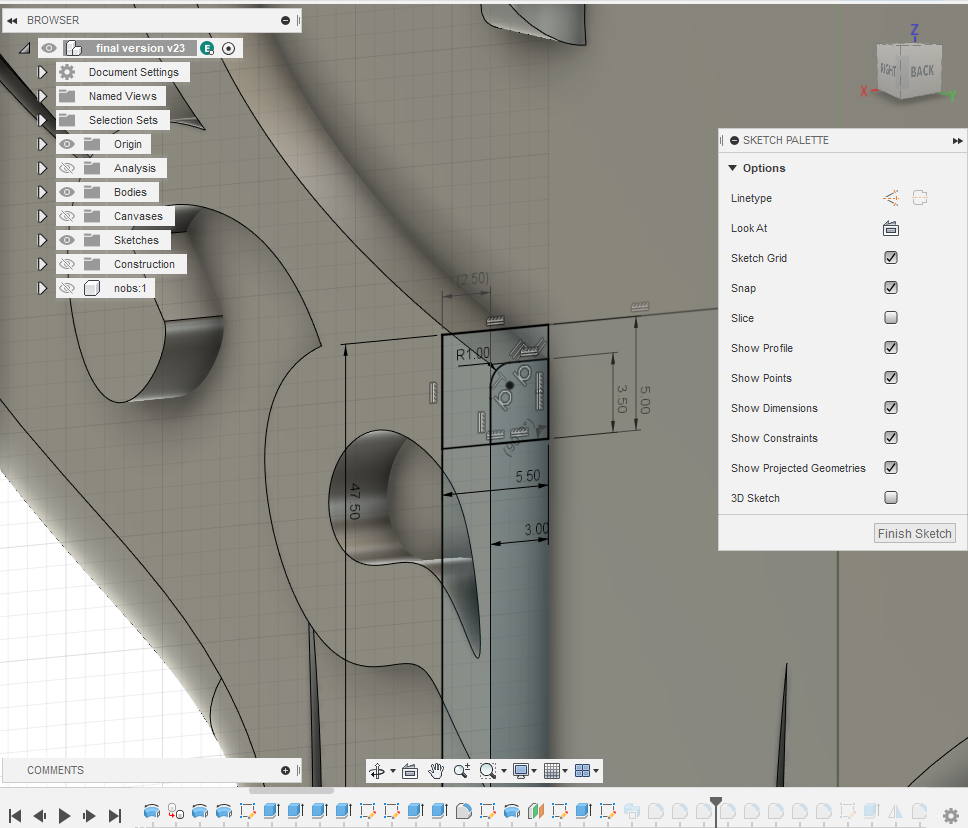The height and width of the screenshot is (828, 968).
Task: Collapse Browser panel with double-arrow icon
Action: [12, 20]
